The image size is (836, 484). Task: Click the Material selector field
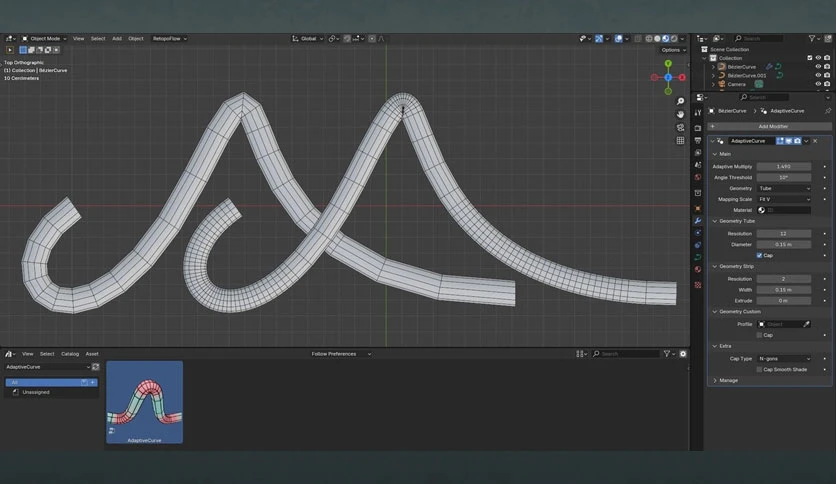tap(784, 210)
